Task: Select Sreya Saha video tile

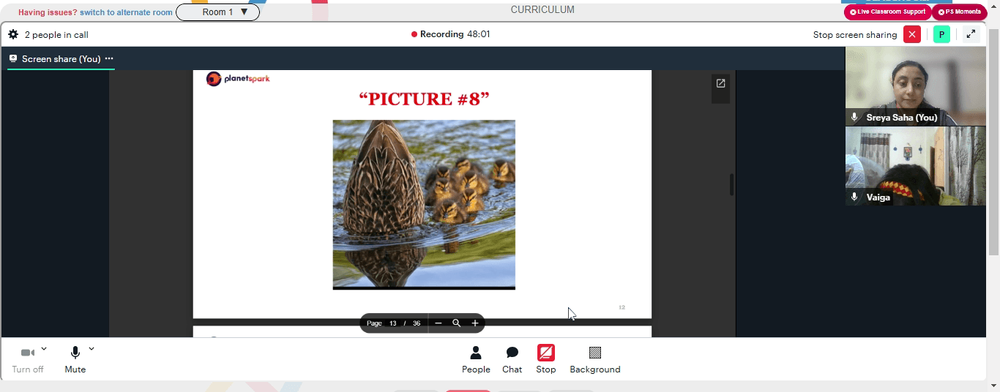Action: pyautogui.click(x=915, y=86)
